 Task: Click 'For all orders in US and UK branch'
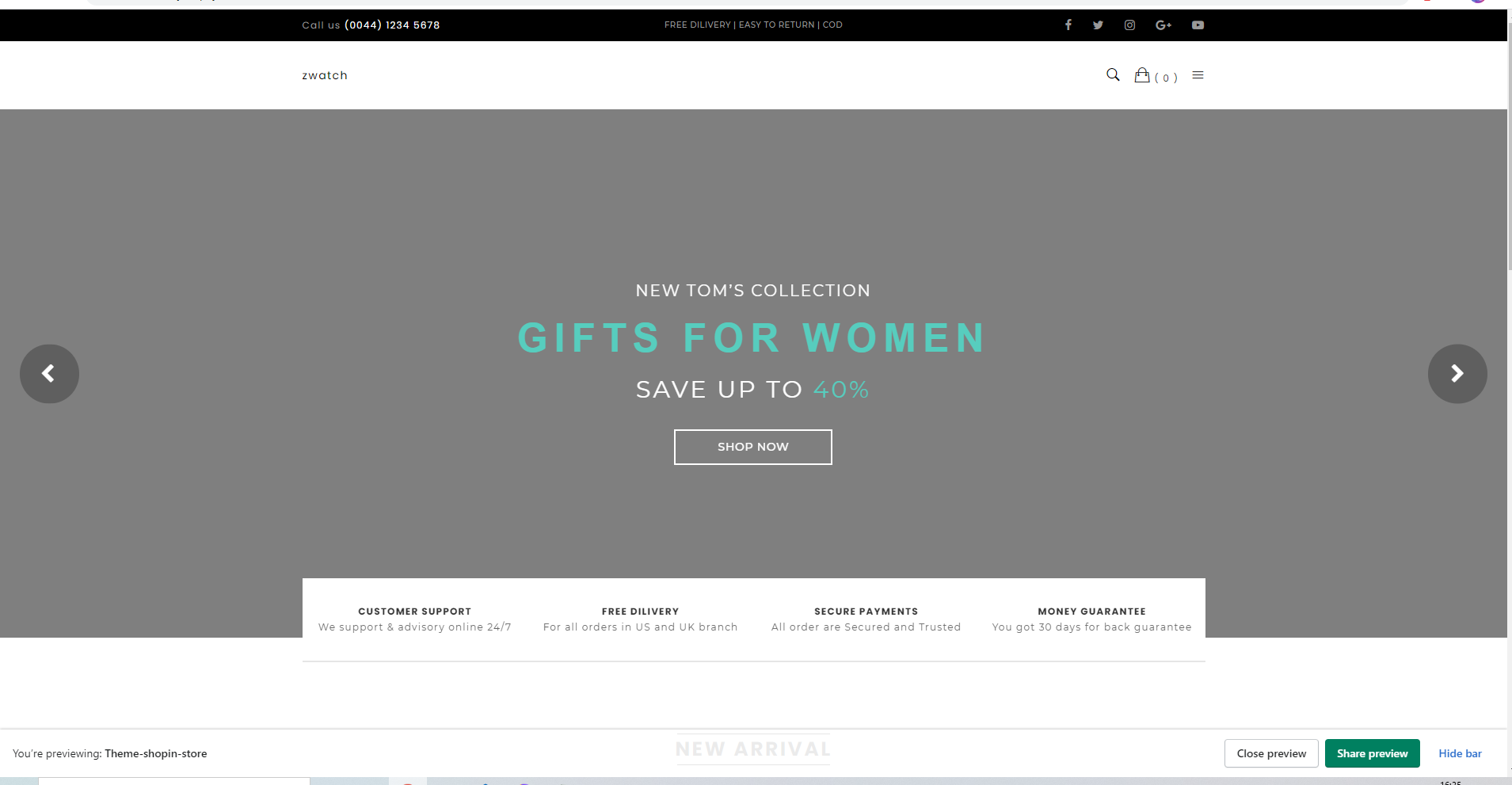tap(641, 627)
